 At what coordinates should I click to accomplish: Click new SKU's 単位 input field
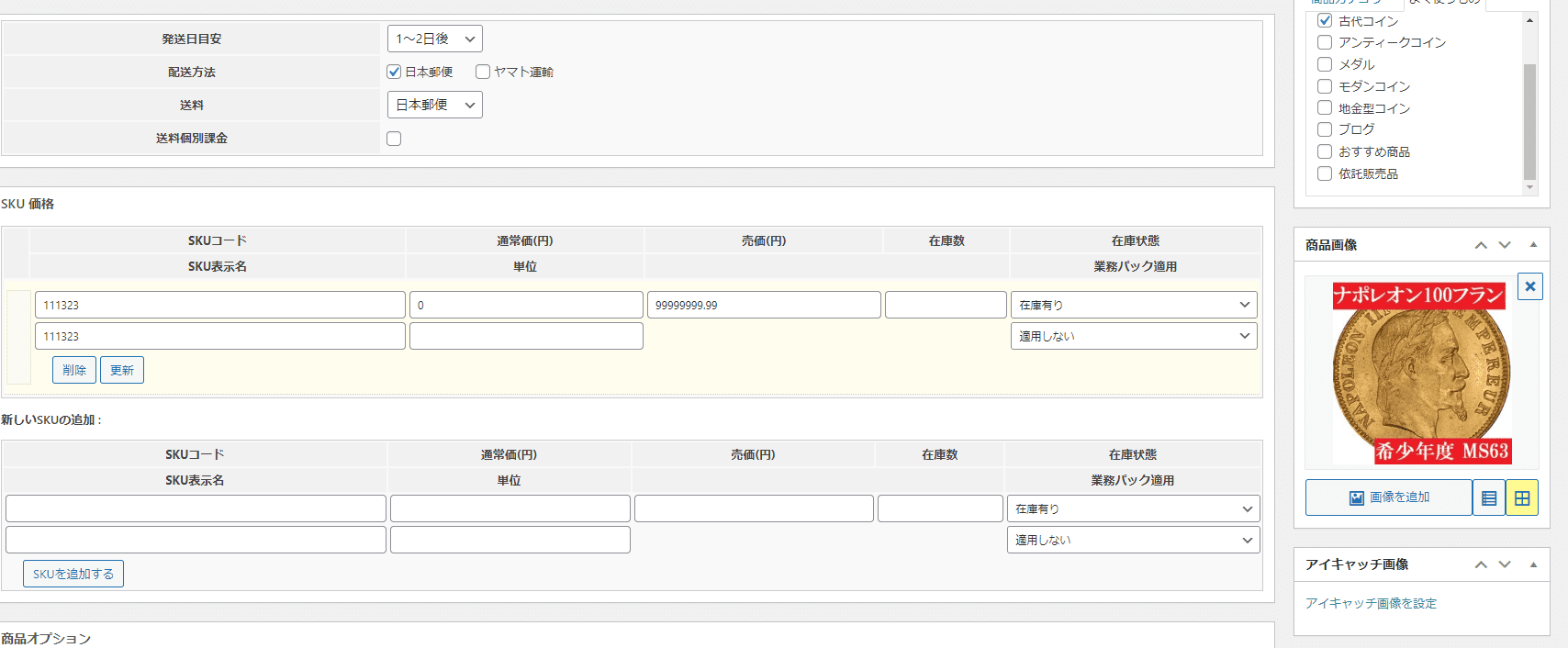tap(510, 540)
